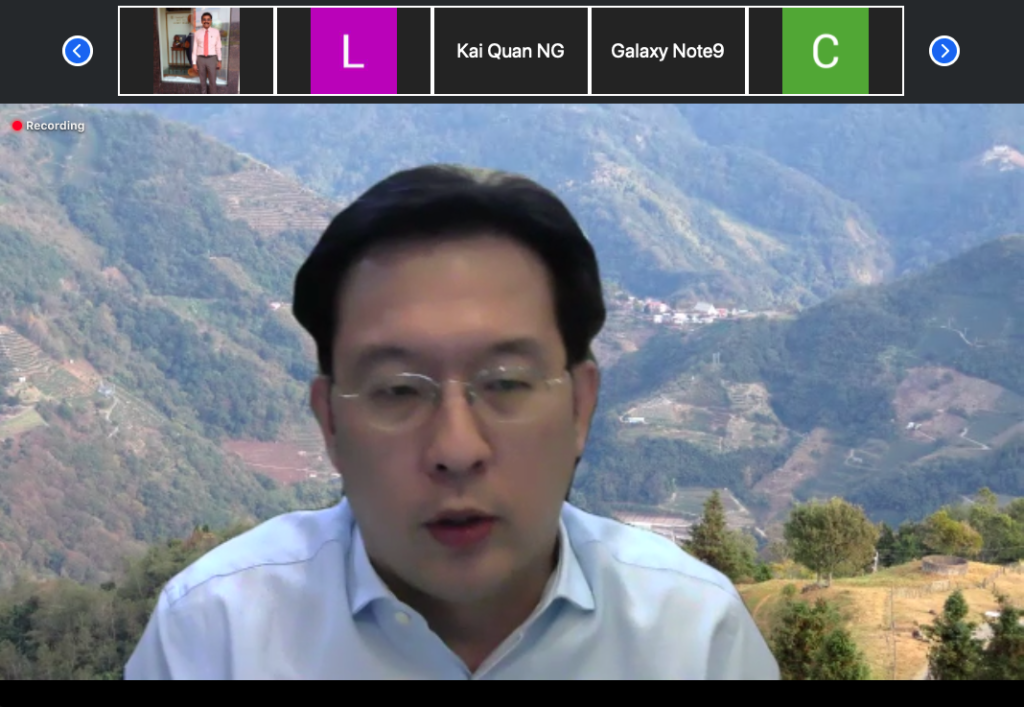Click the left arrow to show previous participants
The width and height of the screenshot is (1024, 707).
[x=78, y=51]
